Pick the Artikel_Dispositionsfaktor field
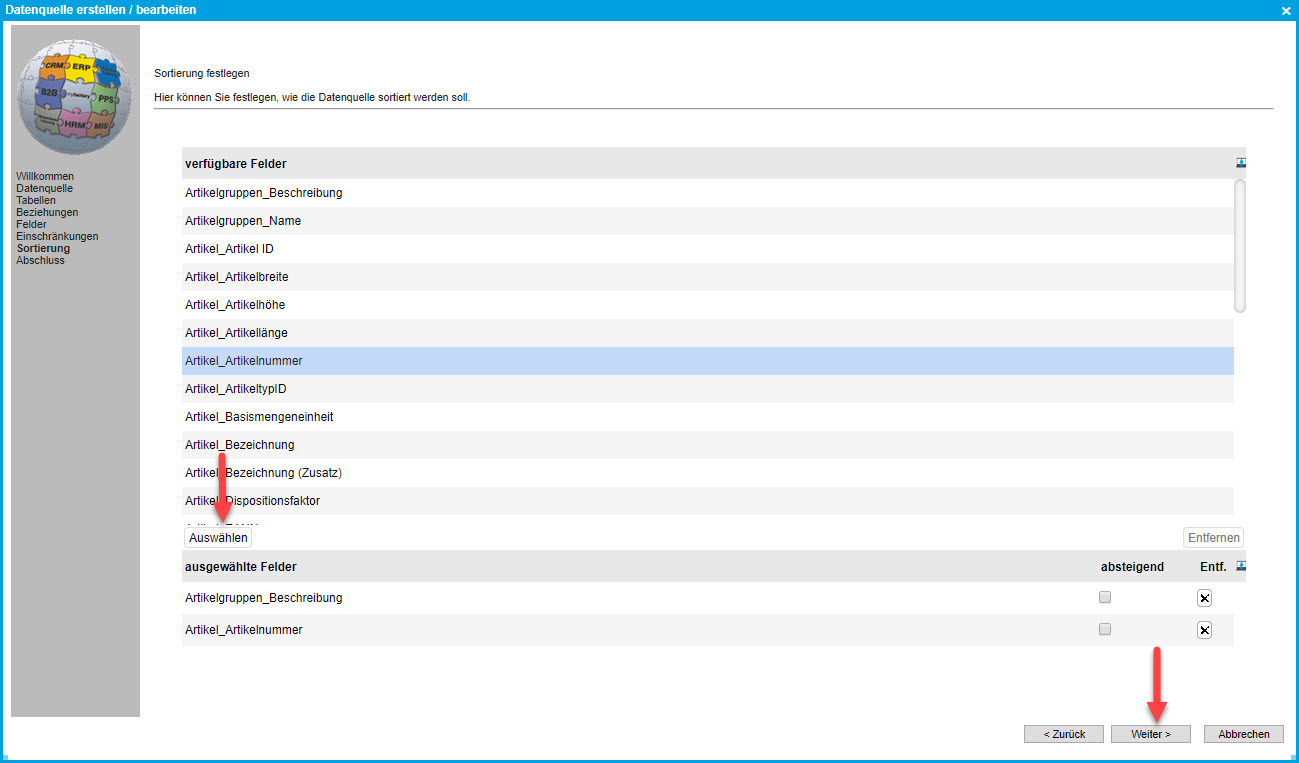The width and height of the screenshot is (1299, 763). pyautogui.click(x=708, y=501)
